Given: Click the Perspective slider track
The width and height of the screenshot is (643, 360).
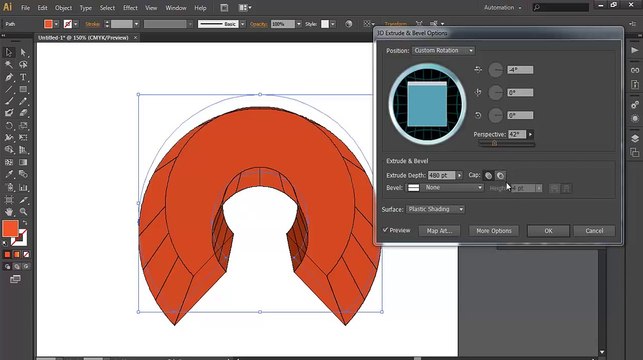Looking at the screenshot, I should coord(506,144).
